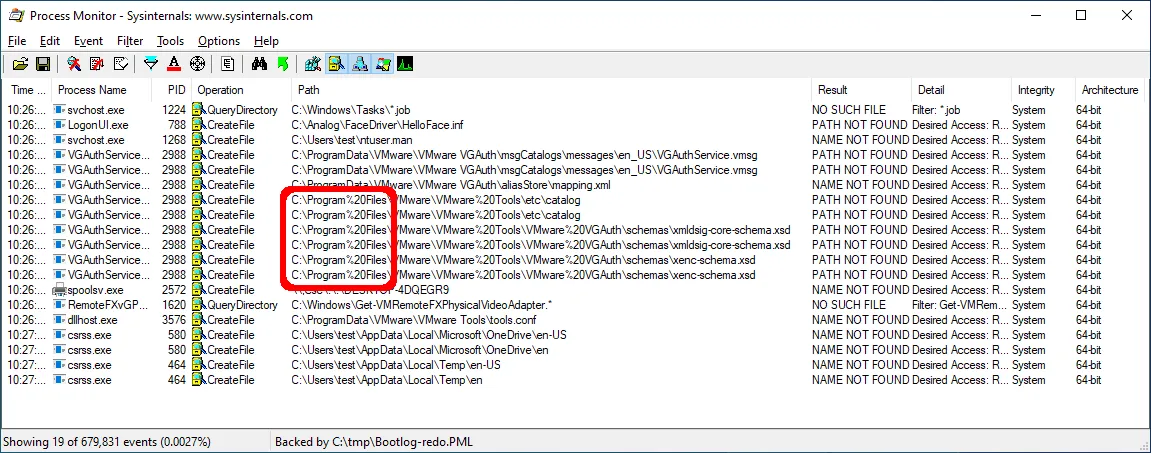Click the VMware Tools\tools.conf path
This screenshot has height=453, width=1151.
[413, 320]
